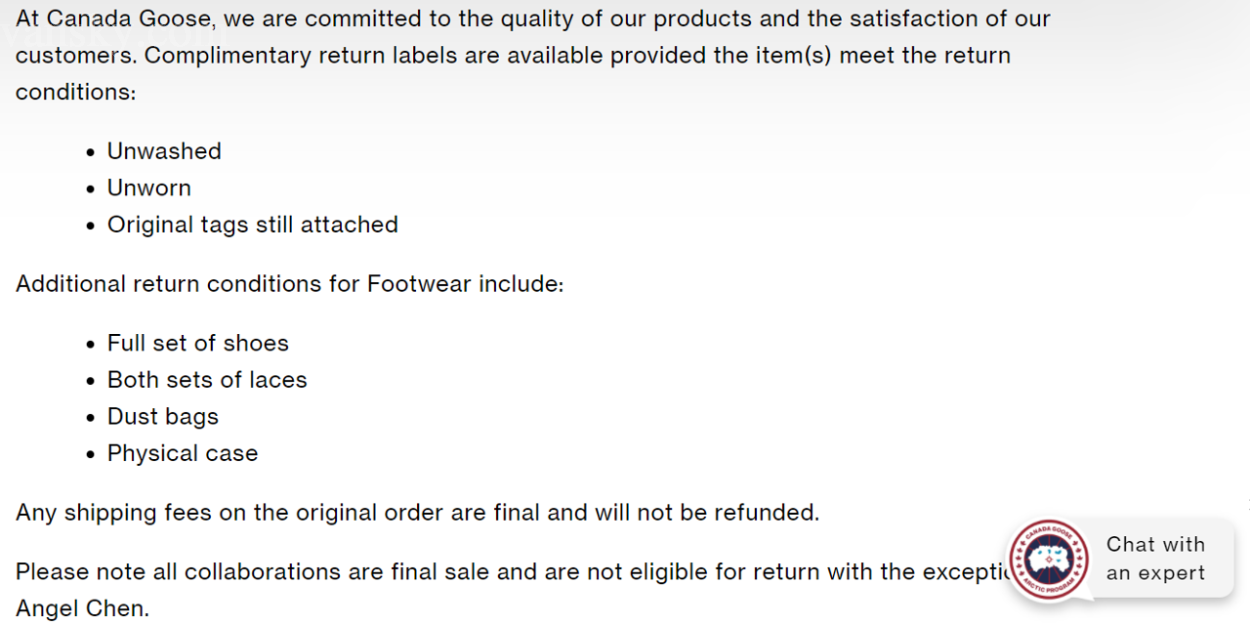Click the 'Unwashed' bullet item text
The width and height of the screenshot is (1250, 642).
point(164,151)
